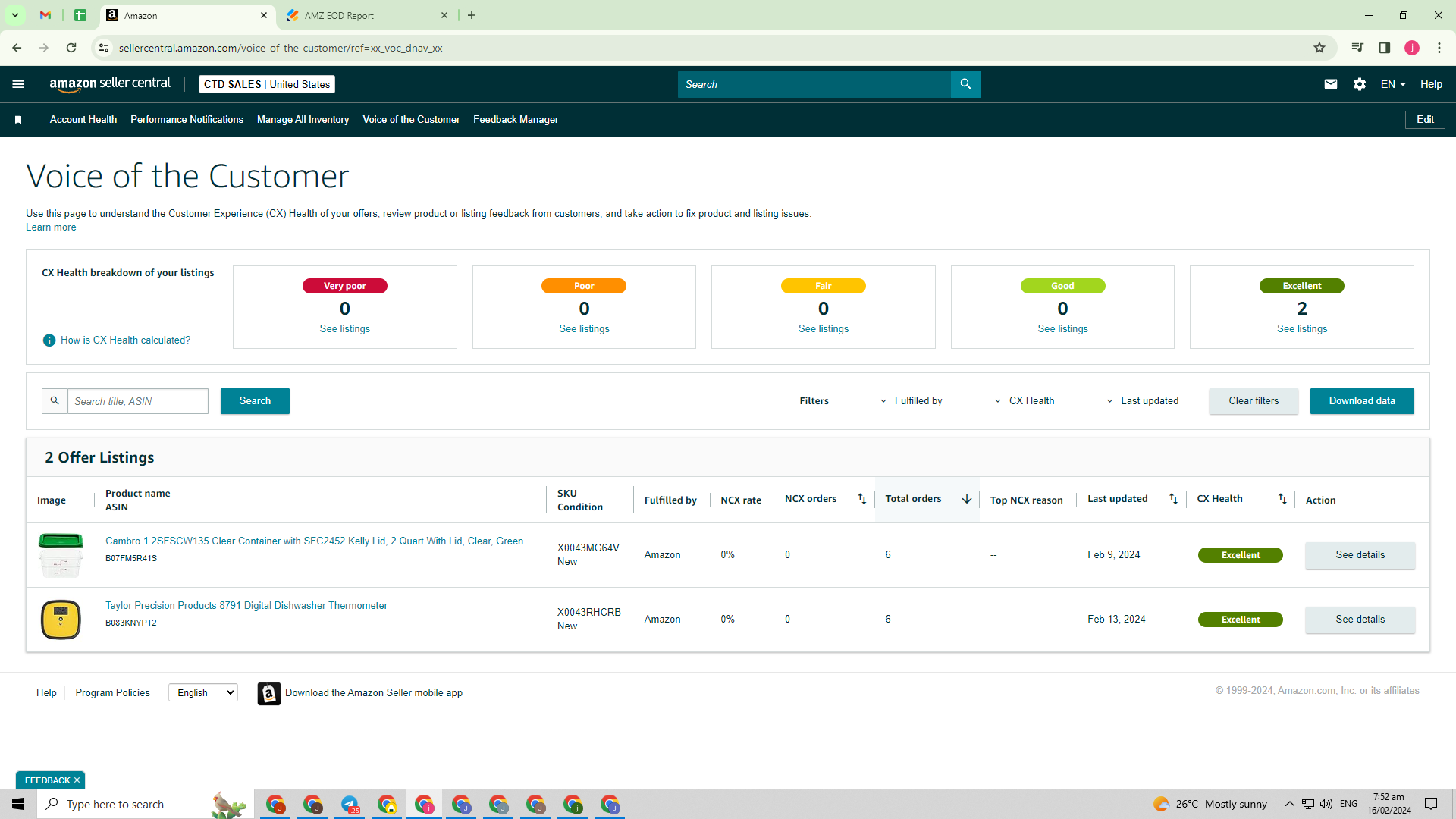
Task: Click Cambro container product thumbnail
Action: click(61, 556)
